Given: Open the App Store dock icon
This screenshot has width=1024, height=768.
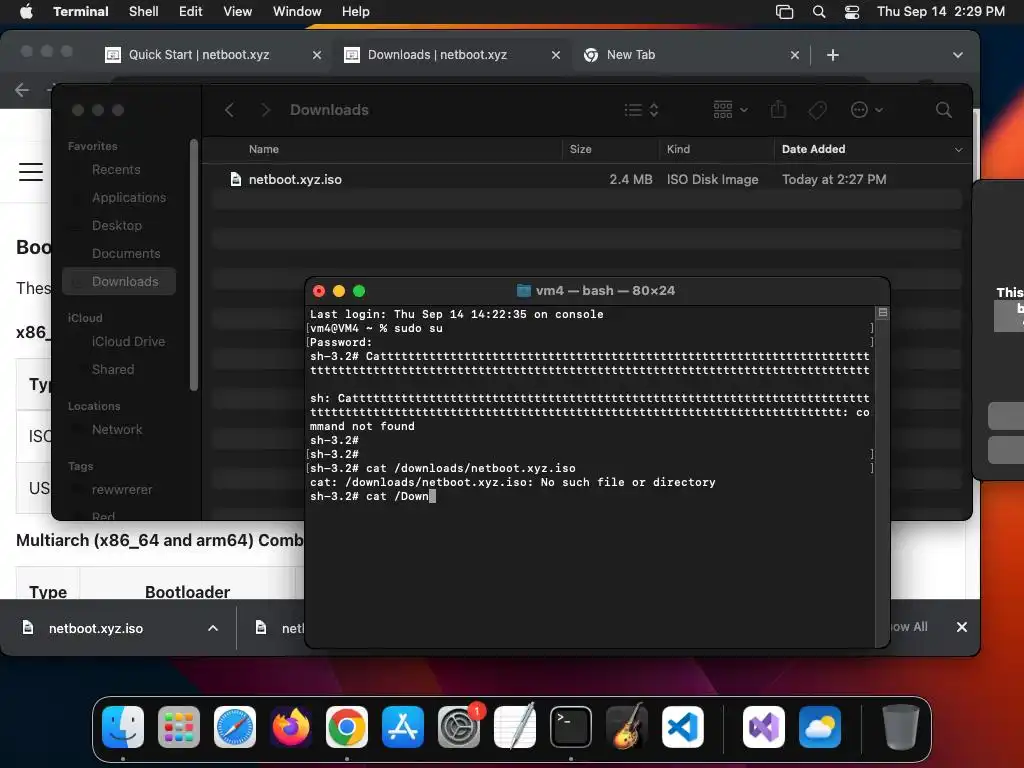Looking at the screenshot, I should click(403, 727).
